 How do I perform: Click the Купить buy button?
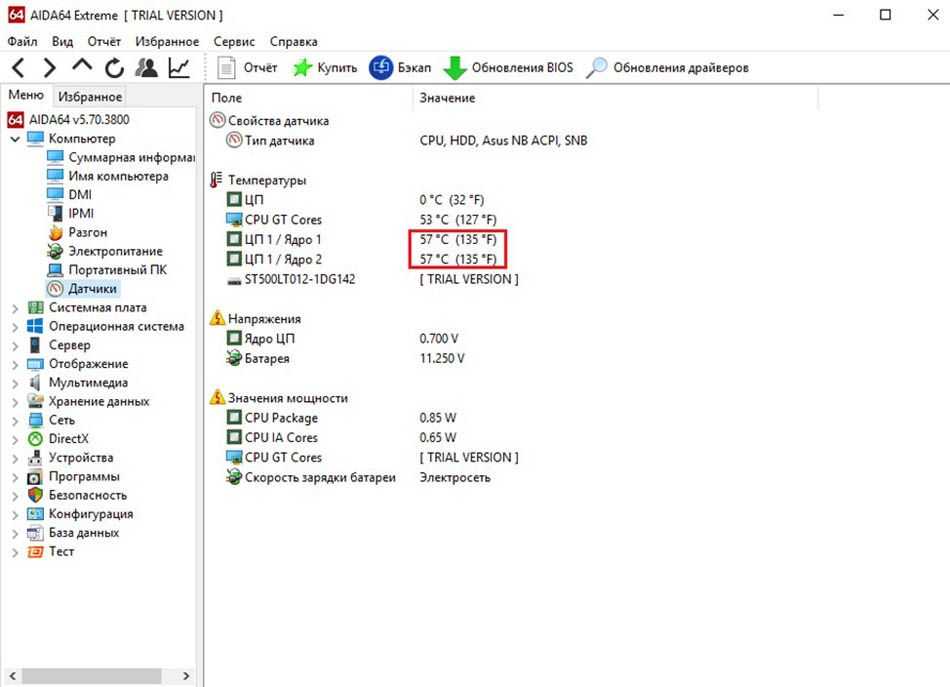pos(325,67)
